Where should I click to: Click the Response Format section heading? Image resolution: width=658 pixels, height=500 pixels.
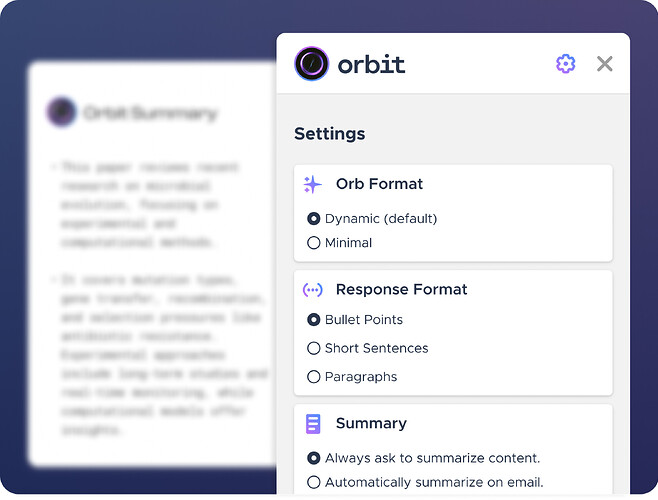(402, 289)
